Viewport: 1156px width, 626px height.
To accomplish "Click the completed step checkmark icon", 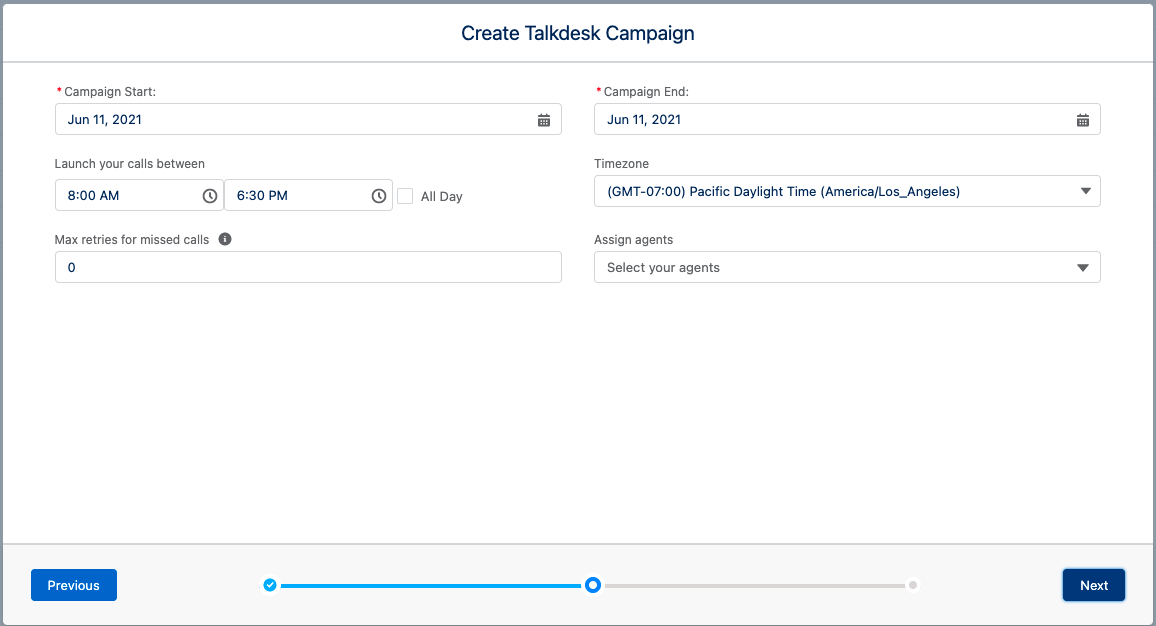I will tap(270, 585).
